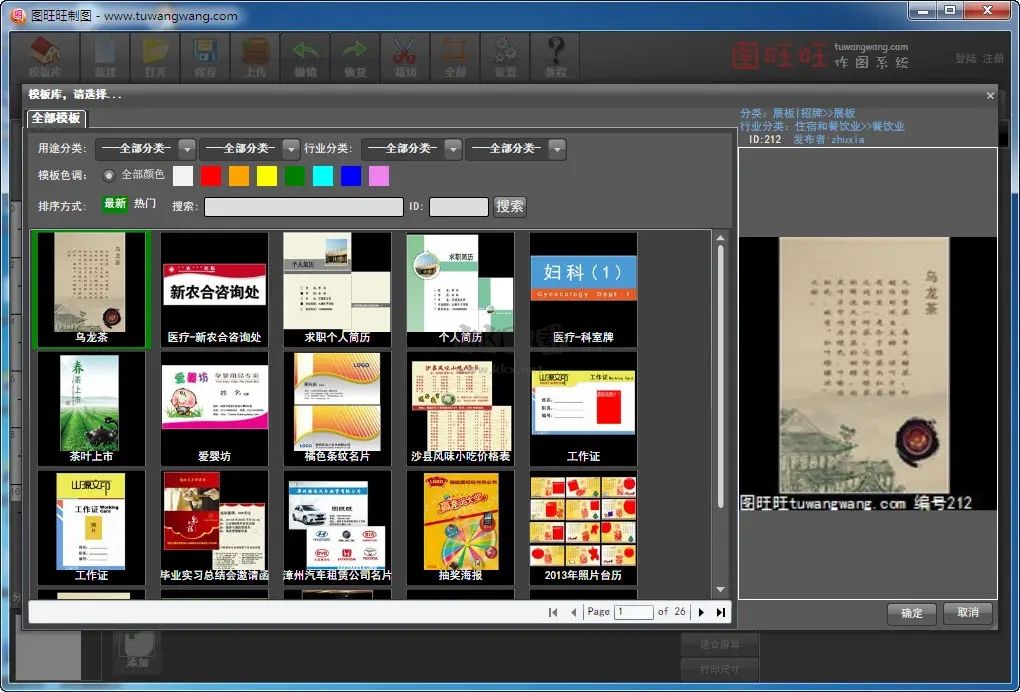This screenshot has width=1020, height=692.
Task: Open the last 全部分类 dropdown
Action: [517, 147]
